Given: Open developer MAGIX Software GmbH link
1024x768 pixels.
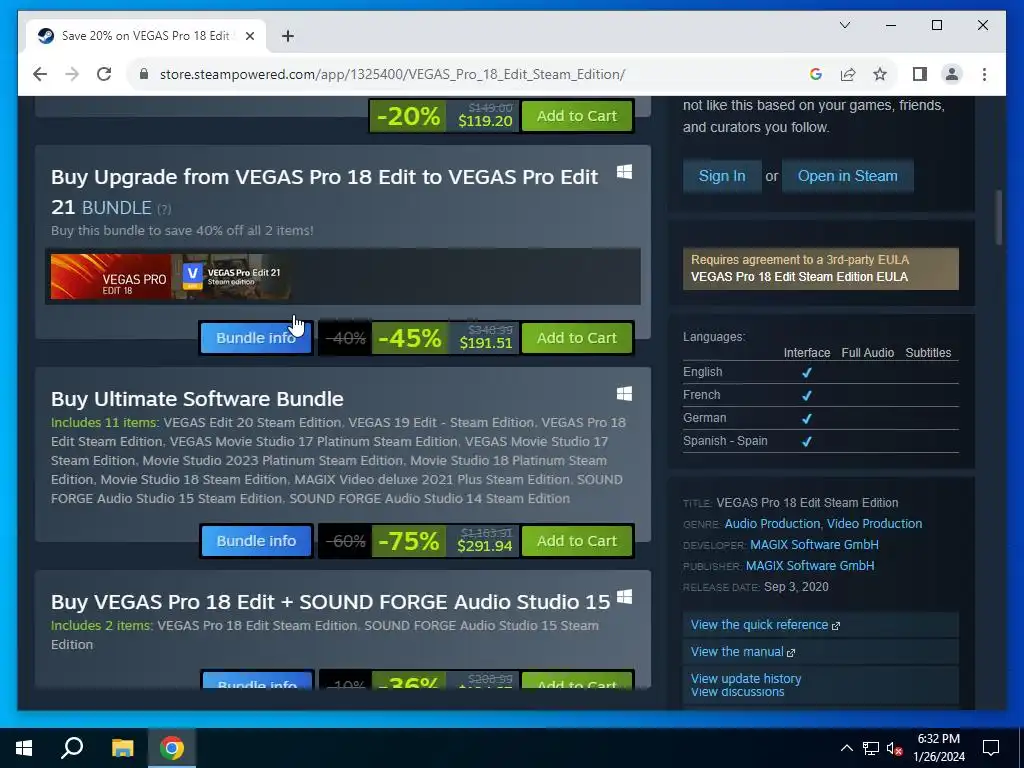Looking at the screenshot, I should [814, 545].
